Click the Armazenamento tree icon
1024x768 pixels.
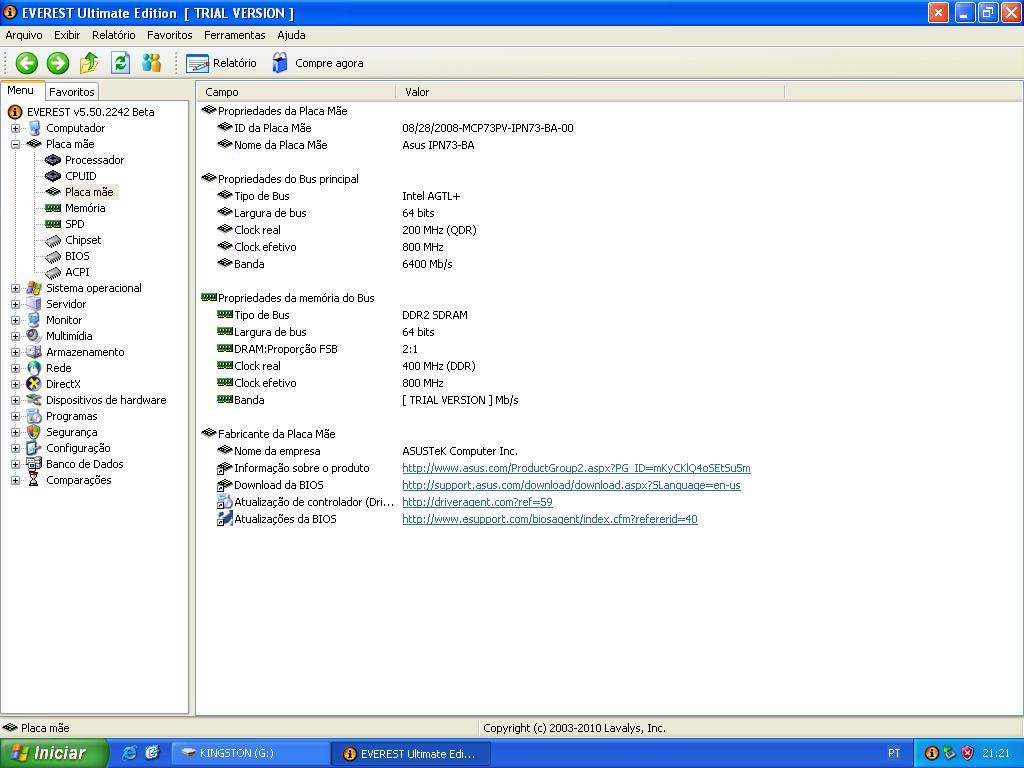tap(34, 352)
